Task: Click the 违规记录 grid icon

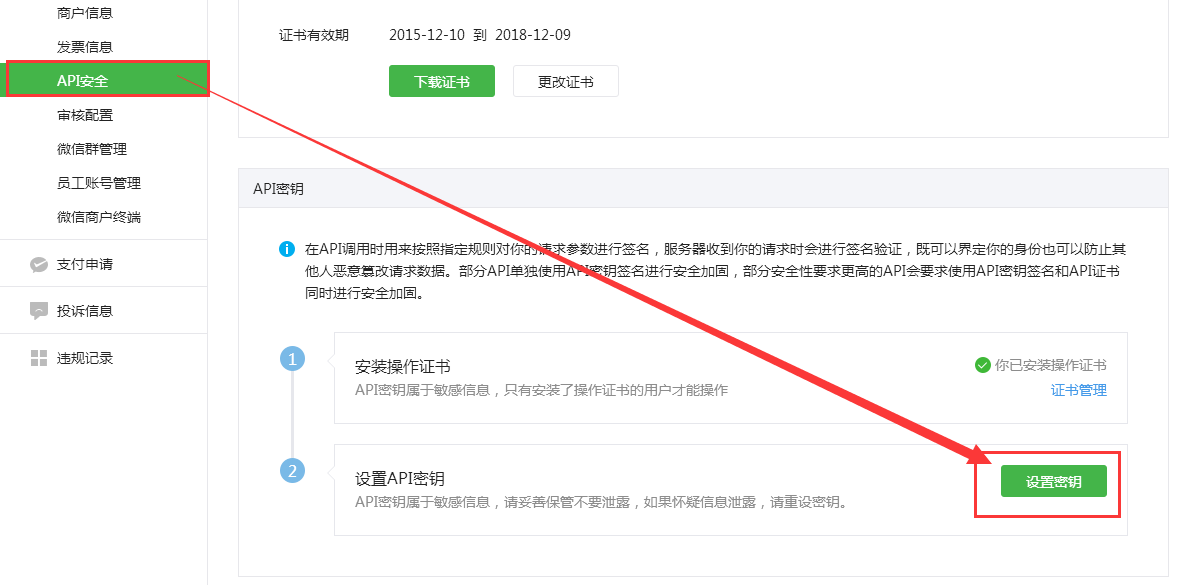Action: tap(39, 358)
